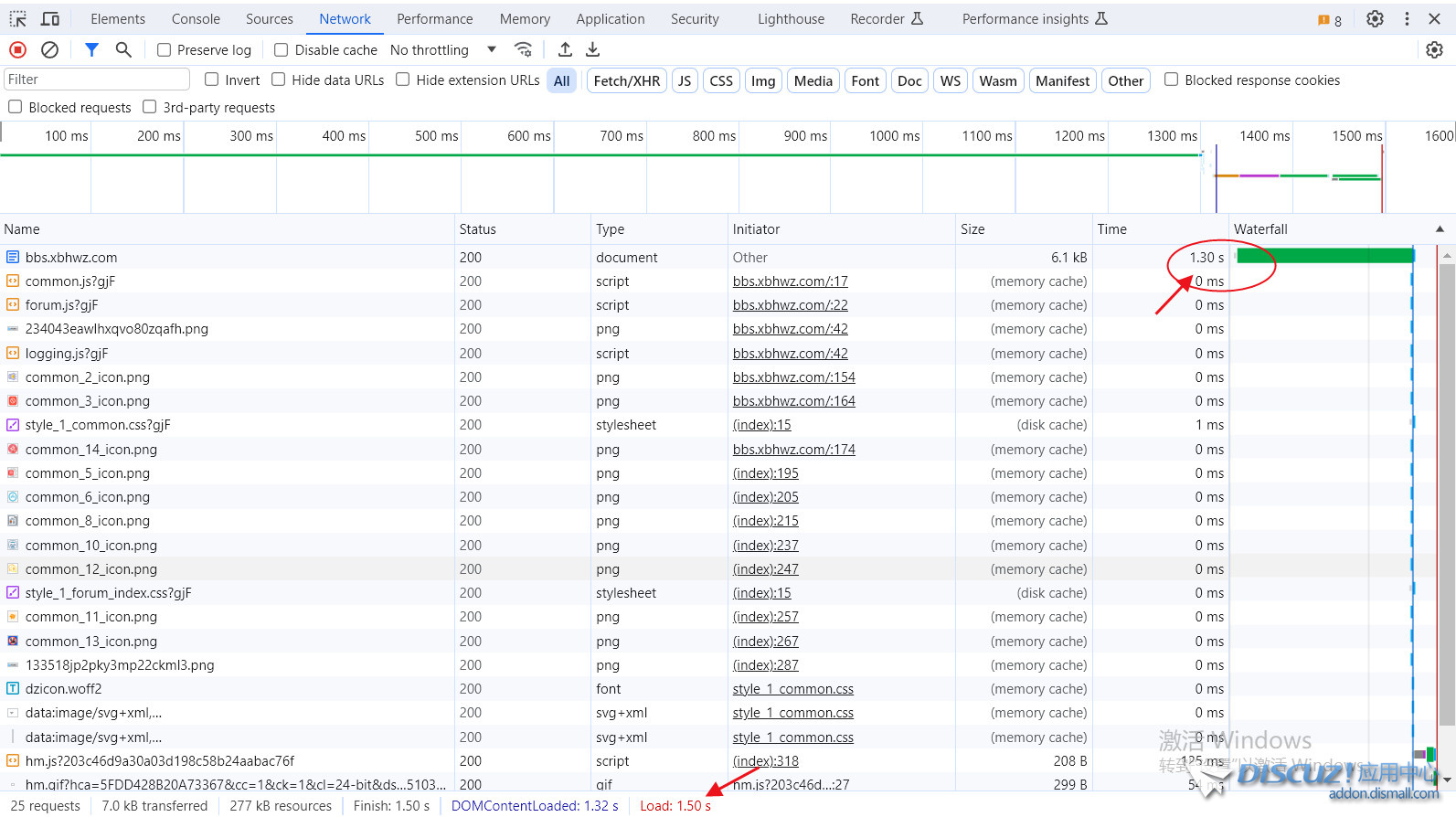Open initiator link bbs.xbhwz.com/:17
1456x817 pixels.
791,281
